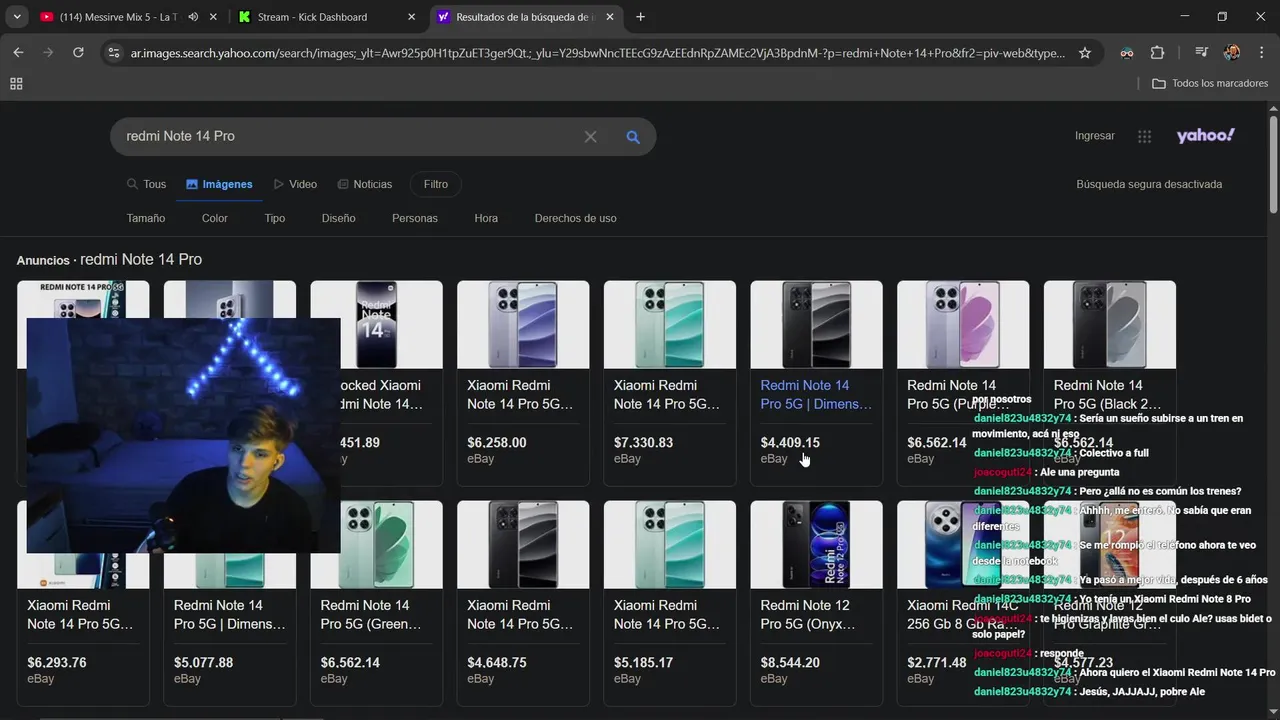Open Búsqueda segura desactivada setting

click(1149, 184)
